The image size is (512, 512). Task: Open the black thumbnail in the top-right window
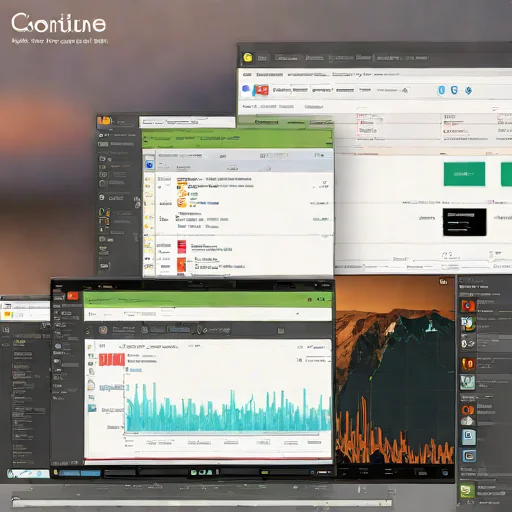point(464,222)
